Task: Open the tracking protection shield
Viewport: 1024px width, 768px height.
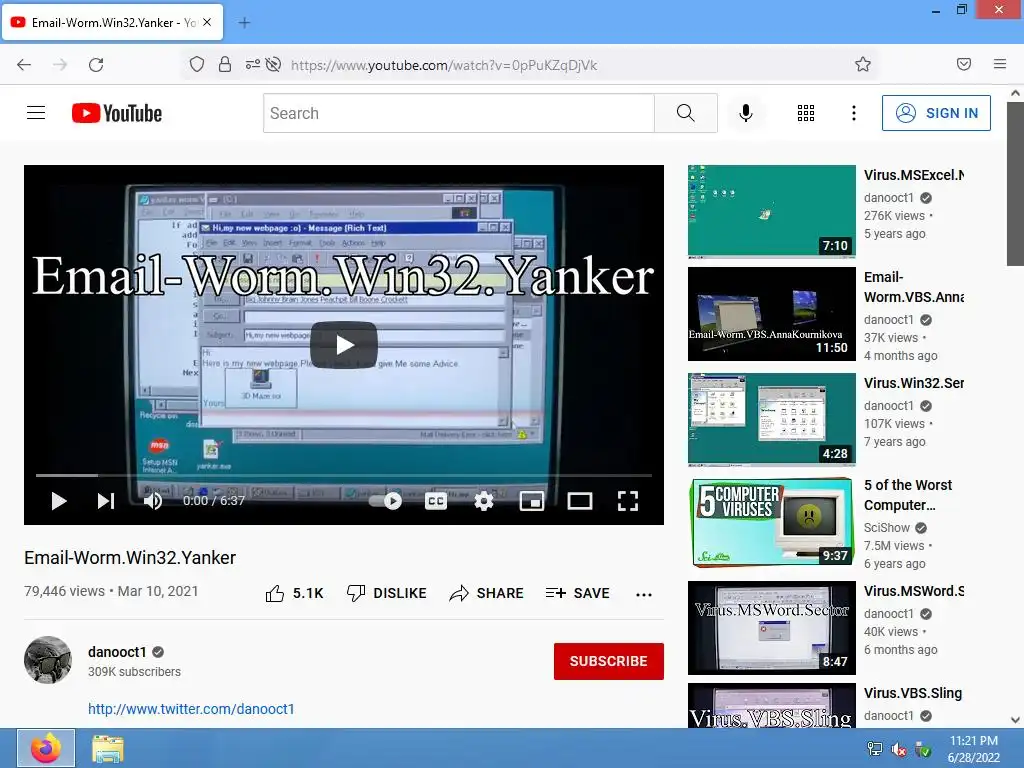Action: (197, 65)
